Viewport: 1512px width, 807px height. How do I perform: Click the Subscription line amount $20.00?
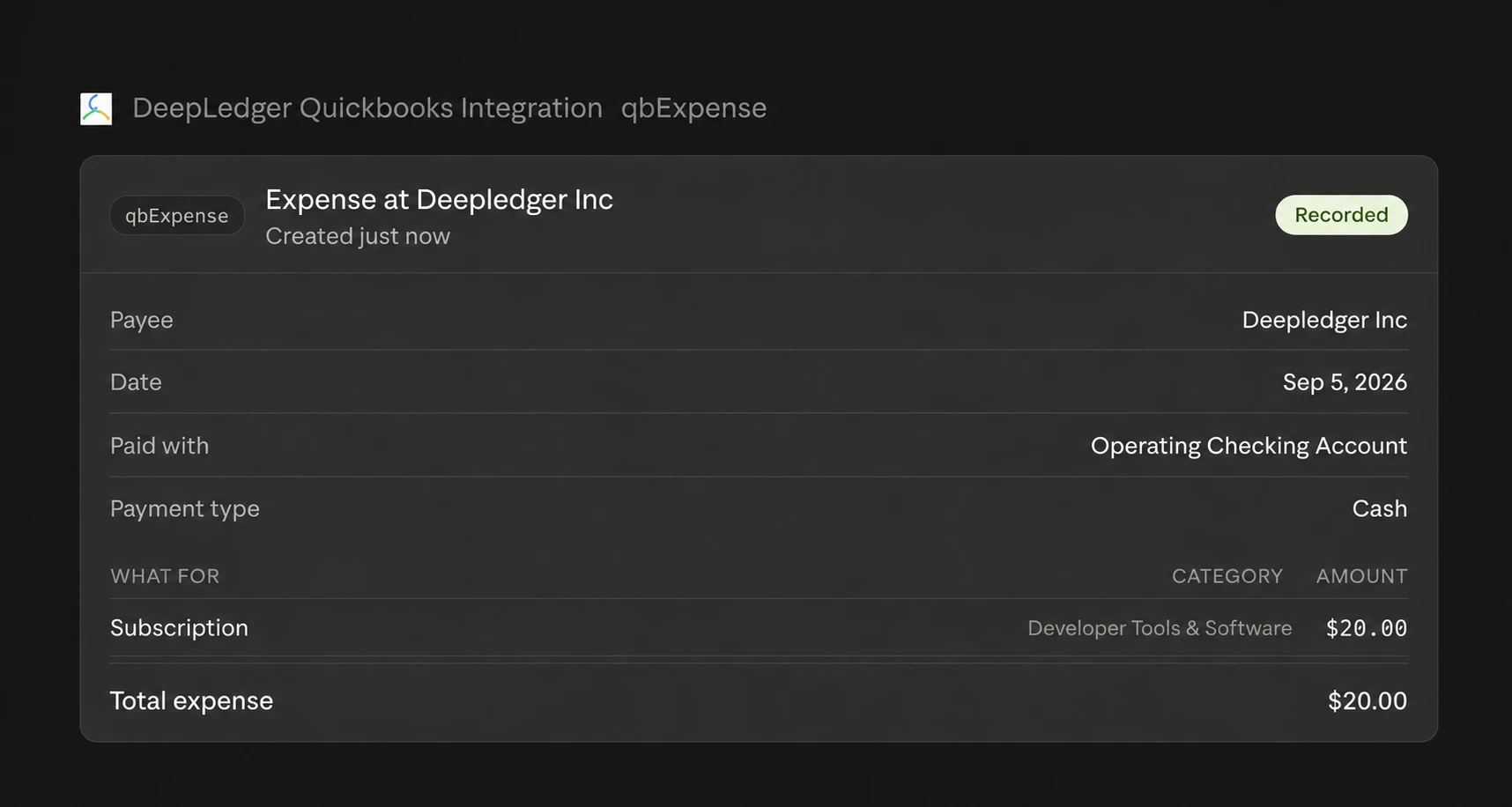(x=1367, y=628)
